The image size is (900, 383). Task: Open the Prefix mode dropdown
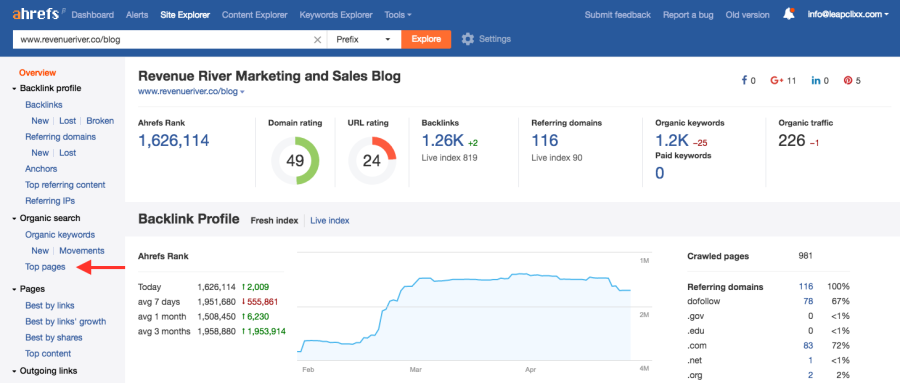pyautogui.click(x=364, y=40)
